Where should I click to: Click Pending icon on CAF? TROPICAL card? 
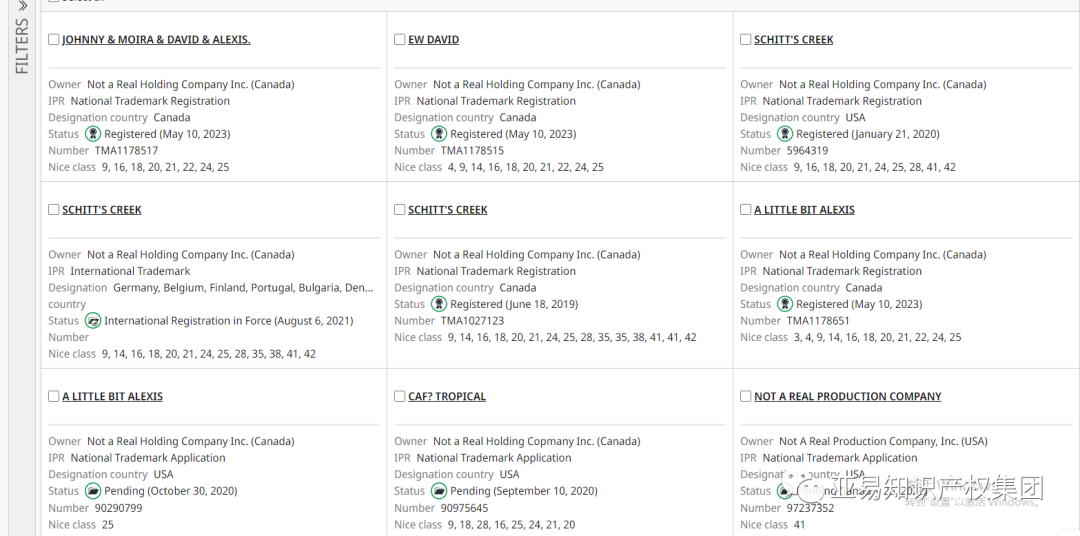tap(439, 491)
